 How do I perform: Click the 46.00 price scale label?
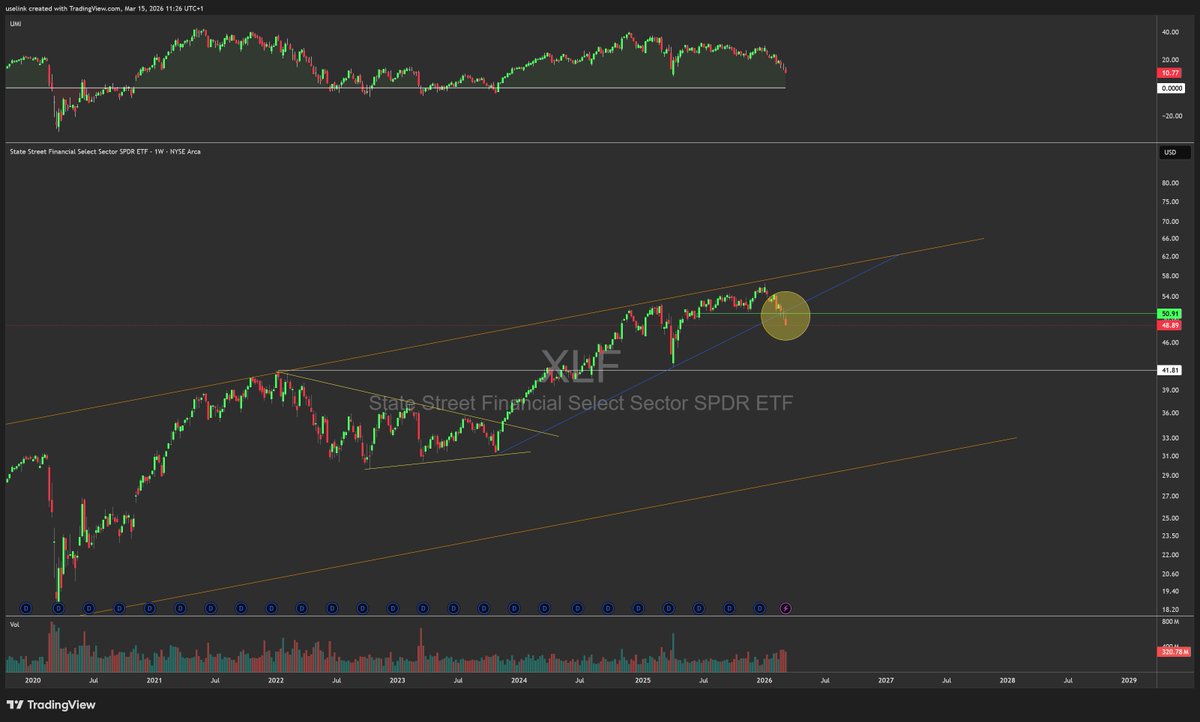(x=1171, y=342)
